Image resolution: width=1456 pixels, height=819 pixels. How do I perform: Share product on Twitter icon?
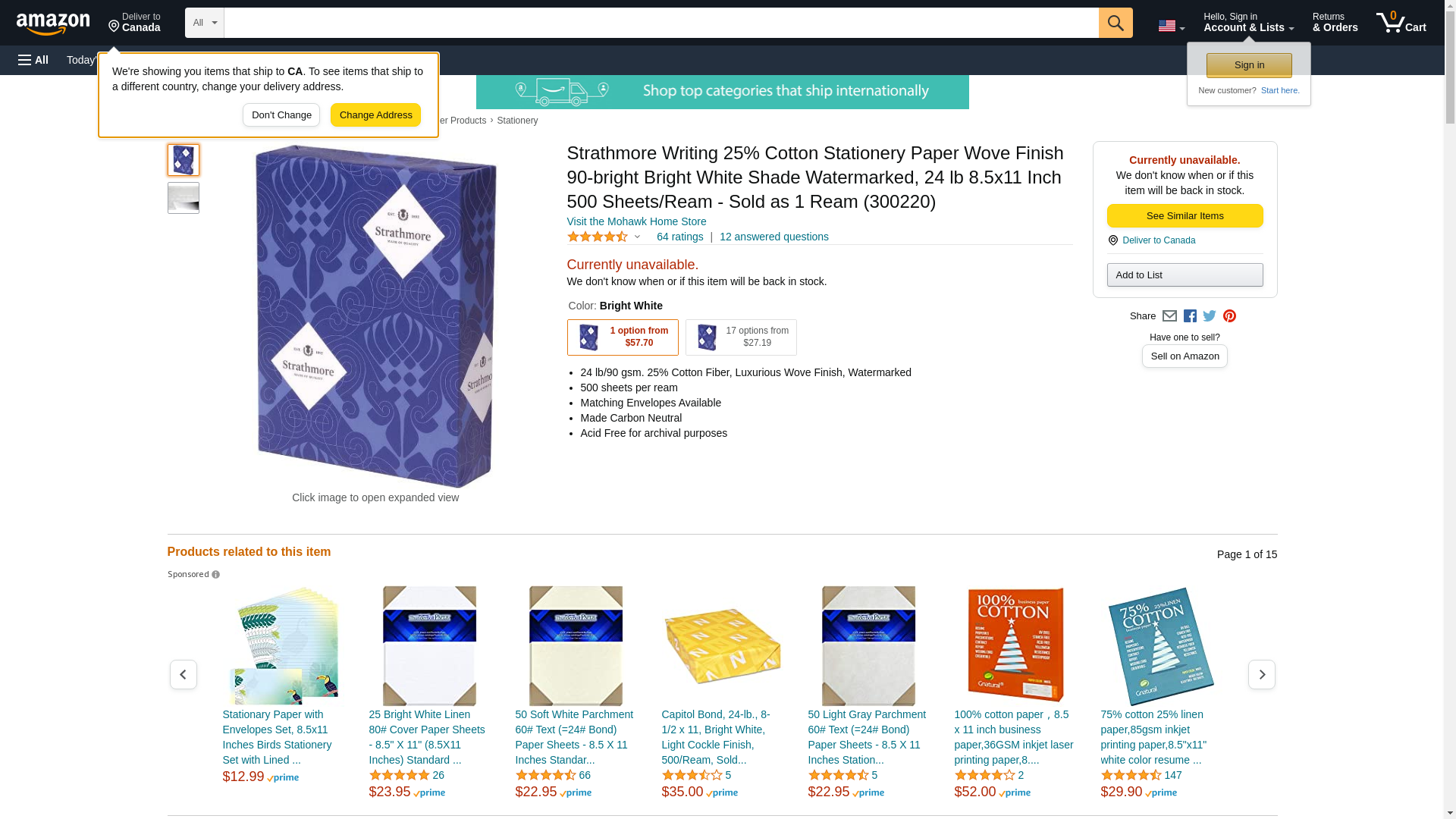pos(1210,316)
